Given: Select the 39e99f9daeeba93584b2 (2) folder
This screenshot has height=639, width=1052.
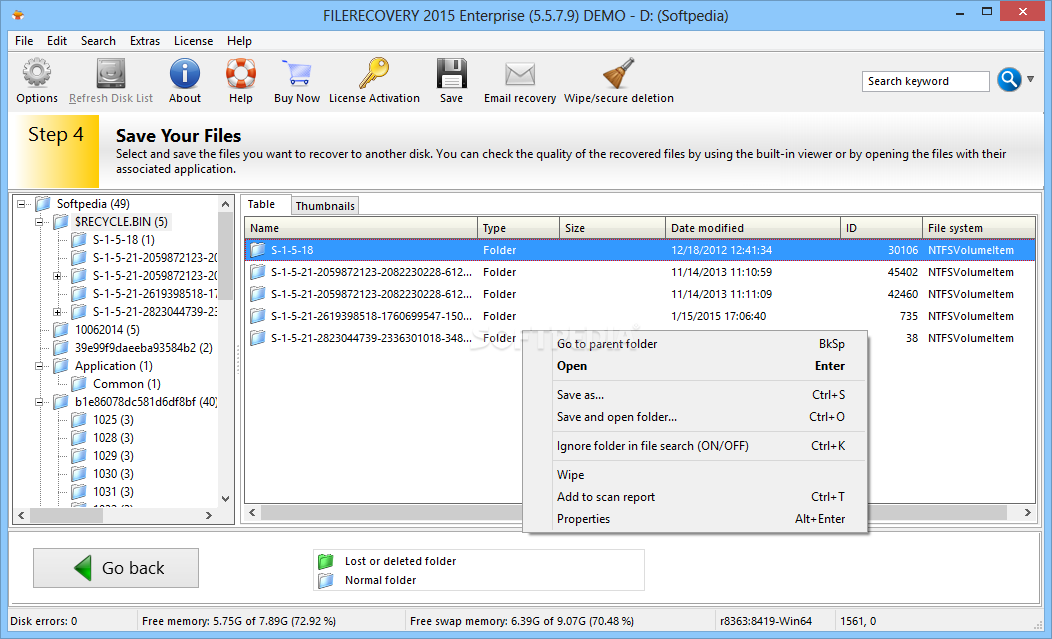Looking at the screenshot, I should pyautogui.click(x=144, y=348).
